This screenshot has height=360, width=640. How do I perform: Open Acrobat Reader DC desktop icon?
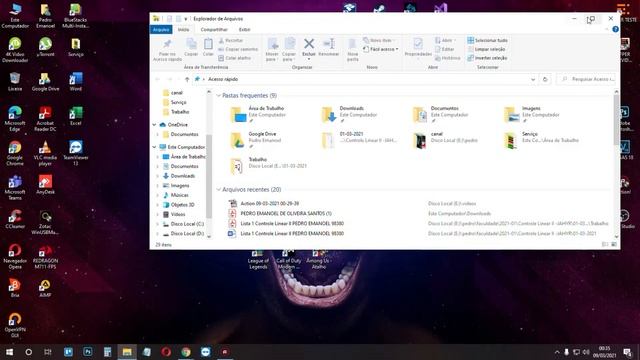[45, 119]
